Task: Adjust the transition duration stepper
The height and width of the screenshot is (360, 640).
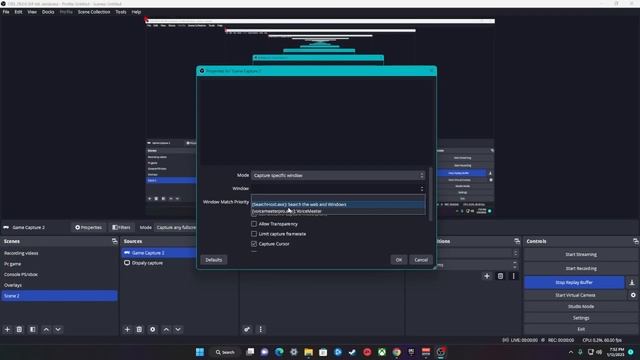Action: point(515,265)
